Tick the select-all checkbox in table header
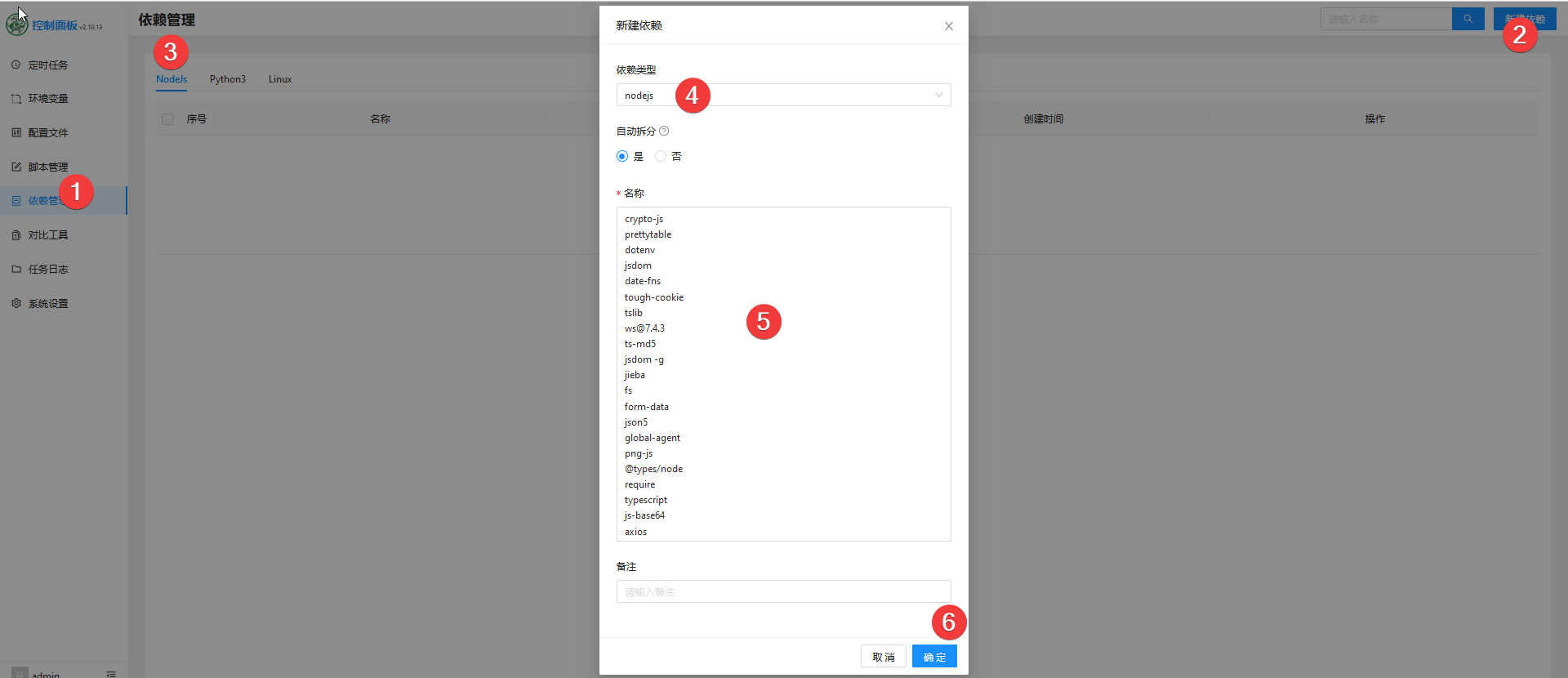The image size is (1568, 678). 167,119
